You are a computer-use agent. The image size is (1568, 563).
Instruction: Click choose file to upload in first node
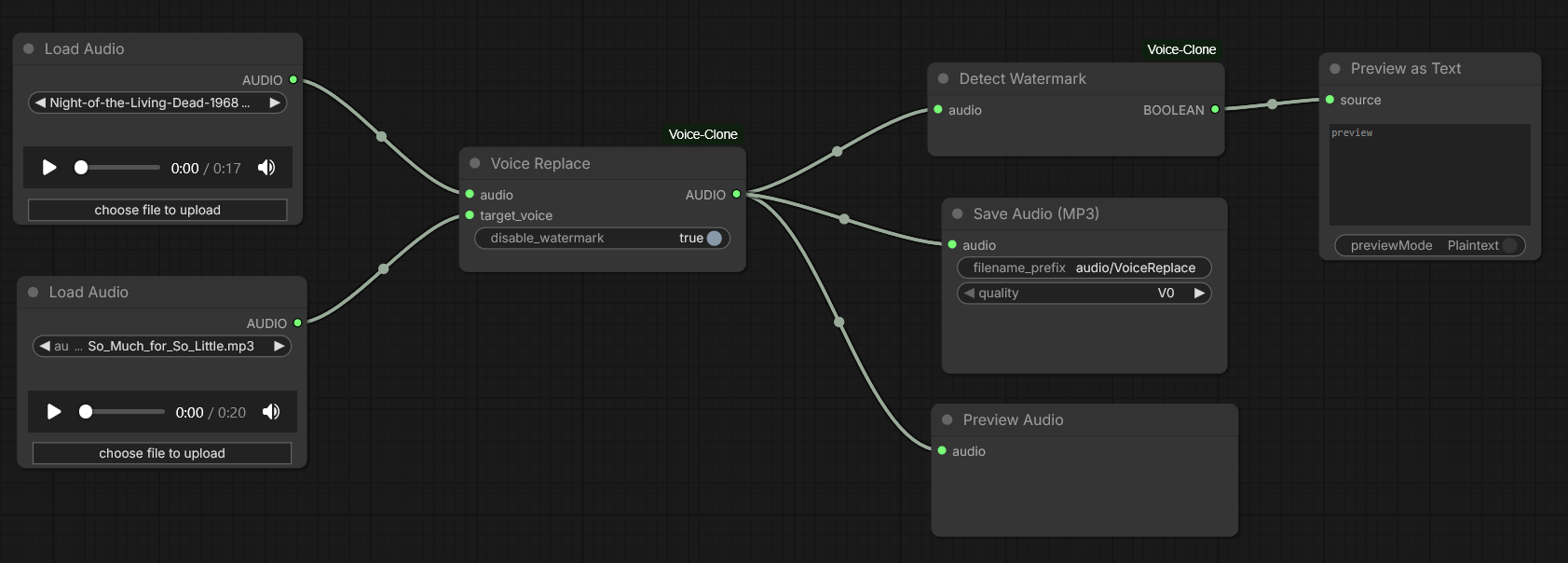tap(157, 211)
